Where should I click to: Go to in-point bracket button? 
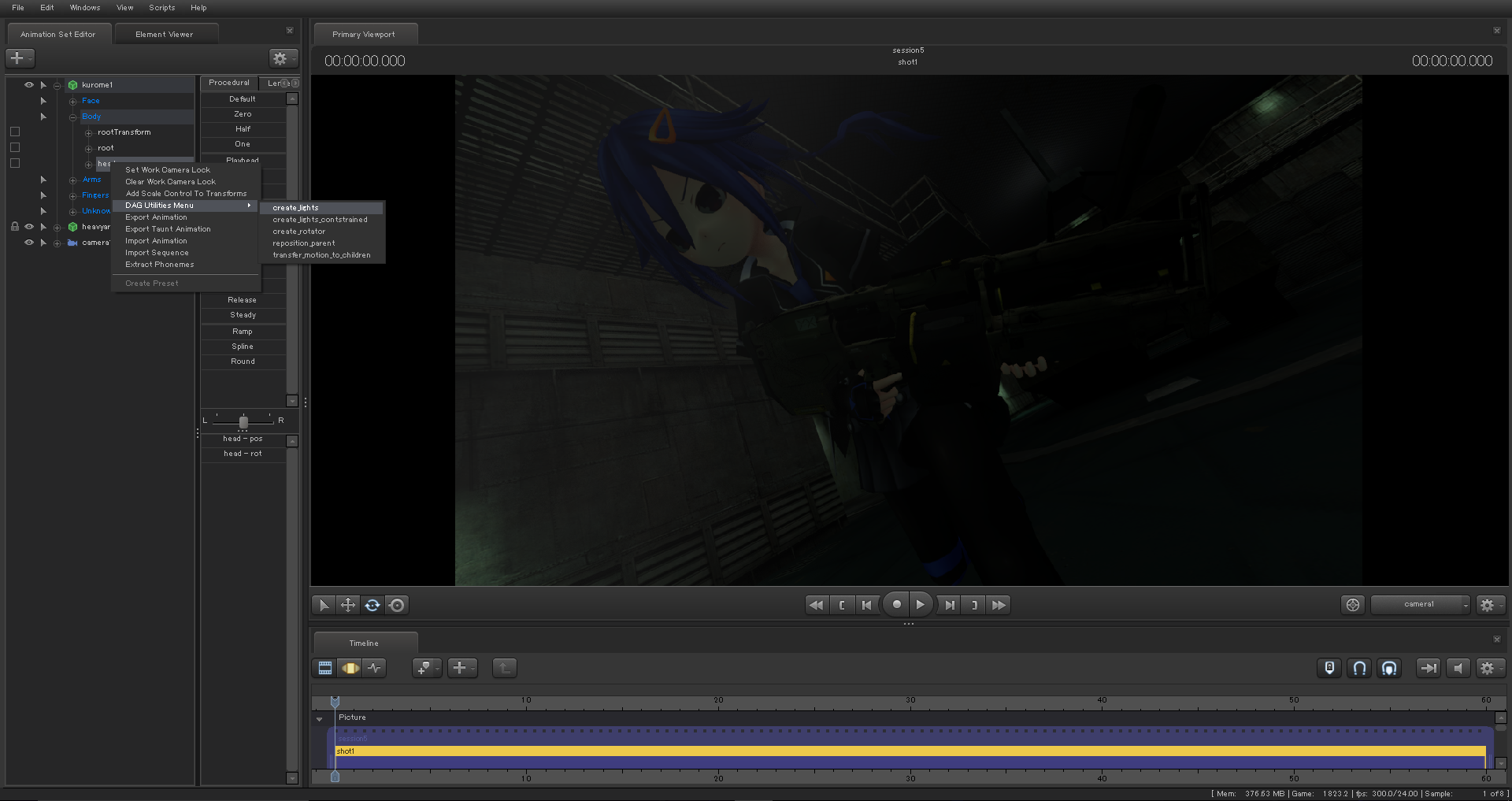click(x=842, y=605)
